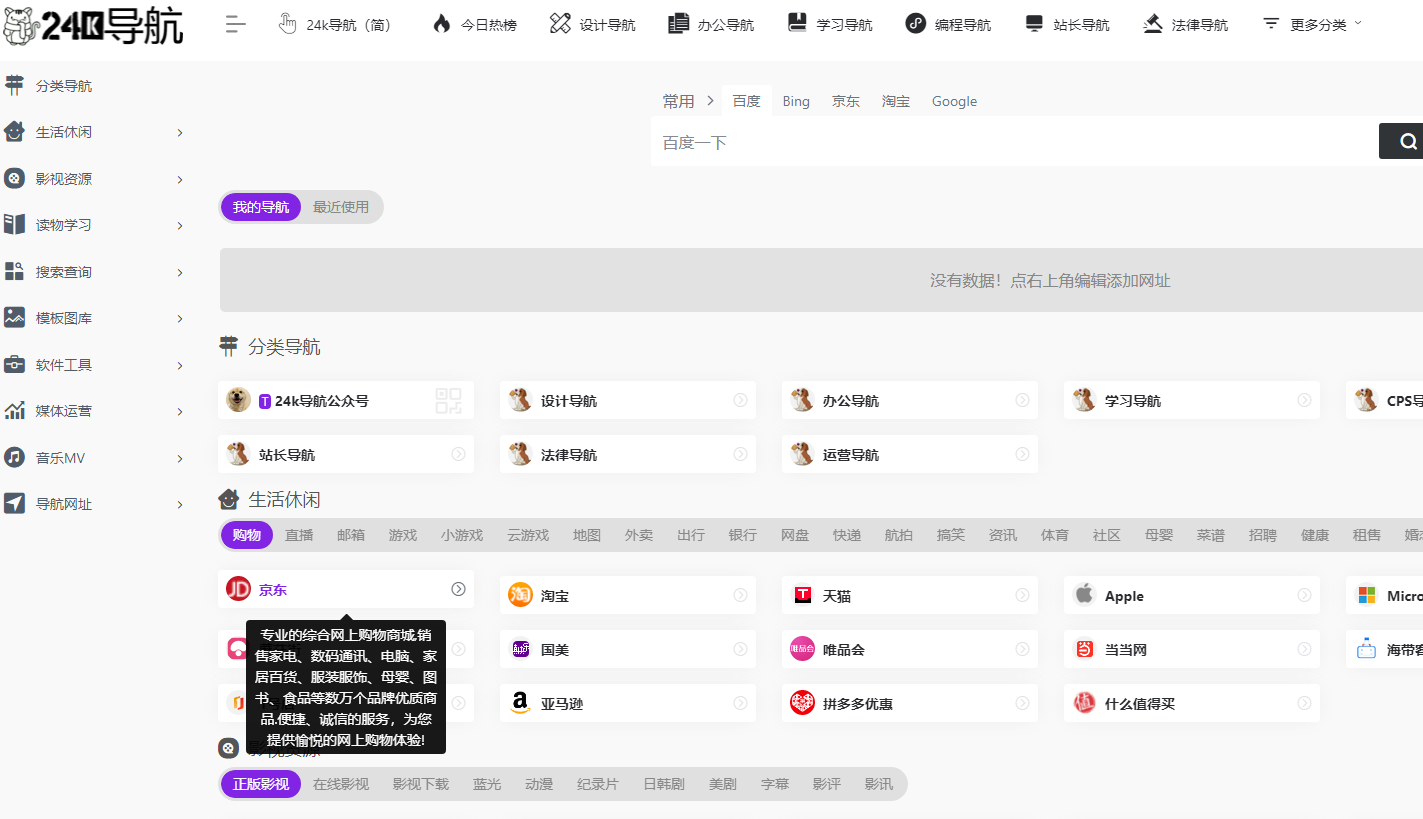Click the 分类导航 signpost icon in sidebar
Viewport: 1423px width, 819px height.
14,85
